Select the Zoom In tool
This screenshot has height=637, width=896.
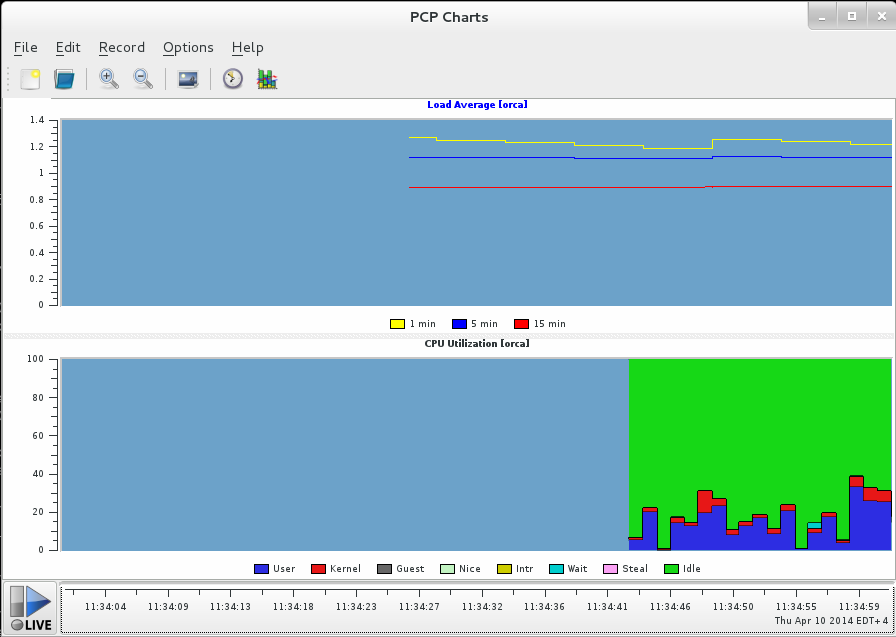tap(108, 78)
